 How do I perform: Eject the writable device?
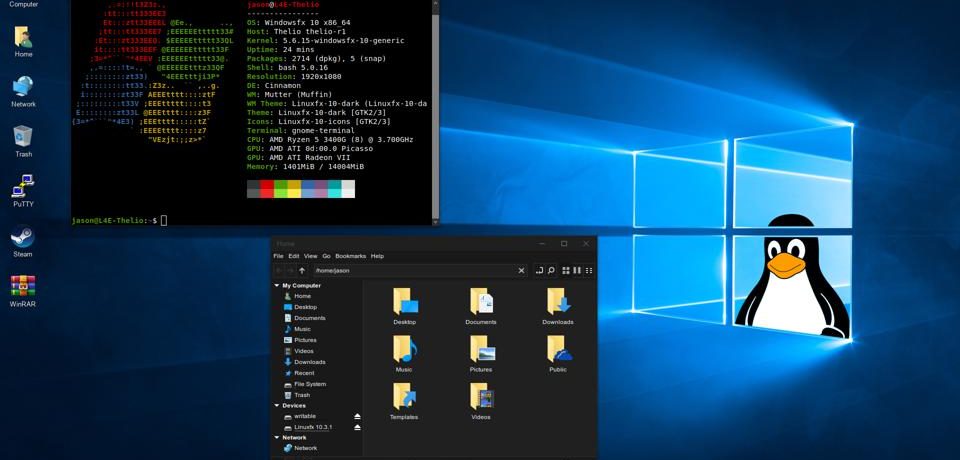click(358, 417)
